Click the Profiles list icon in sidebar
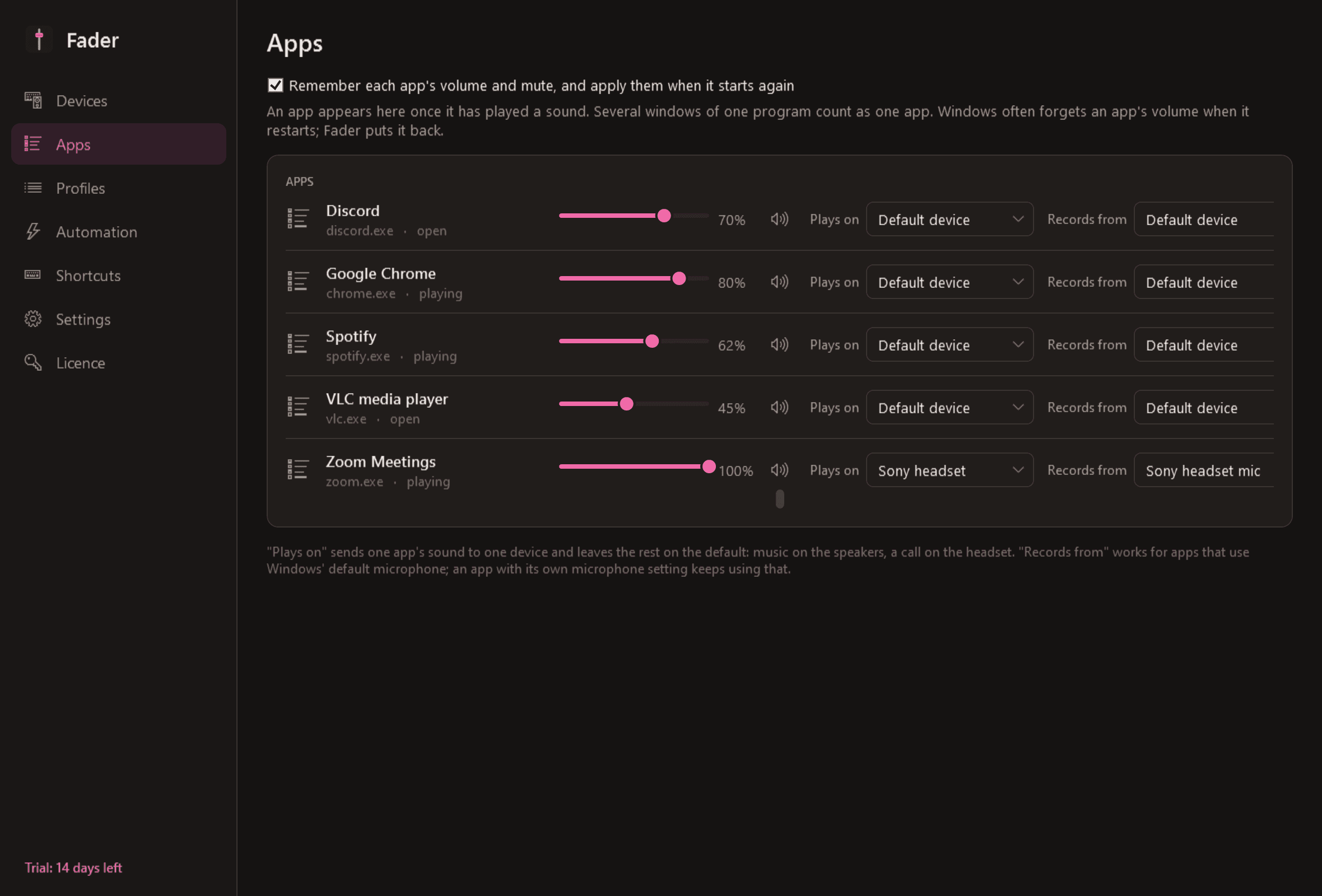Image resolution: width=1322 pixels, height=896 pixels. click(x=33, y=188)
